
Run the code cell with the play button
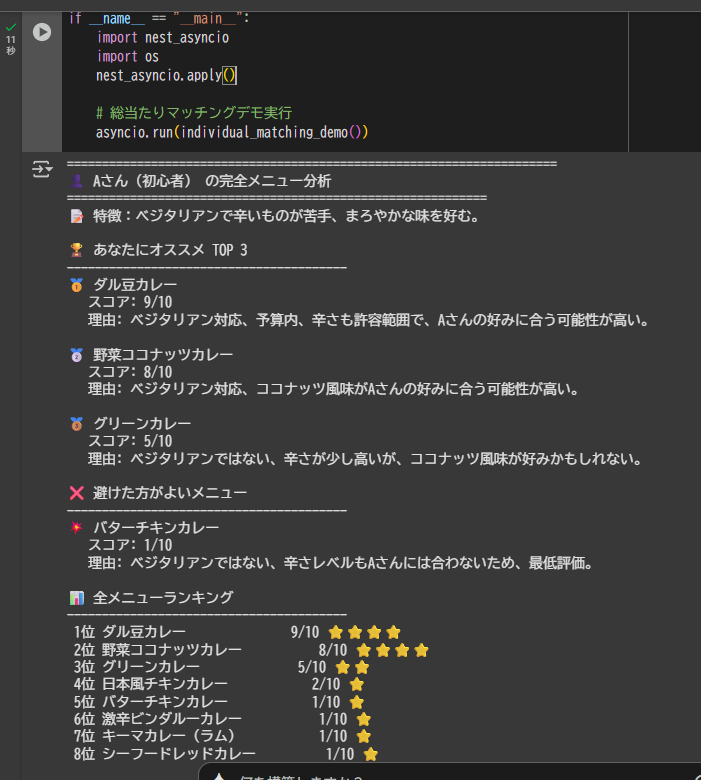click(42, 32)
